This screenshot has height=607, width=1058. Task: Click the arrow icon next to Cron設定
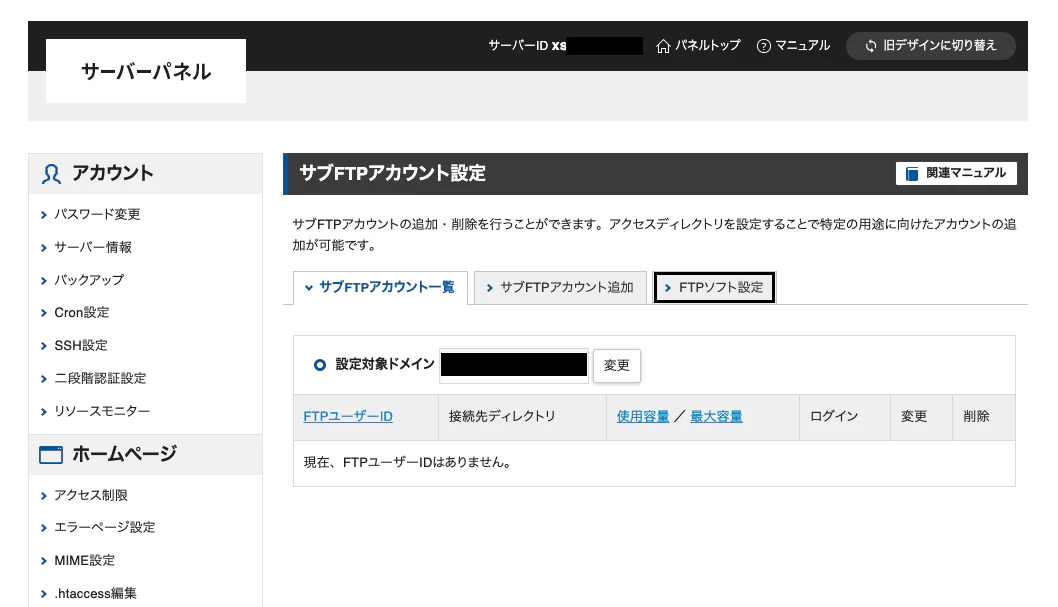(x=43, y=312)
